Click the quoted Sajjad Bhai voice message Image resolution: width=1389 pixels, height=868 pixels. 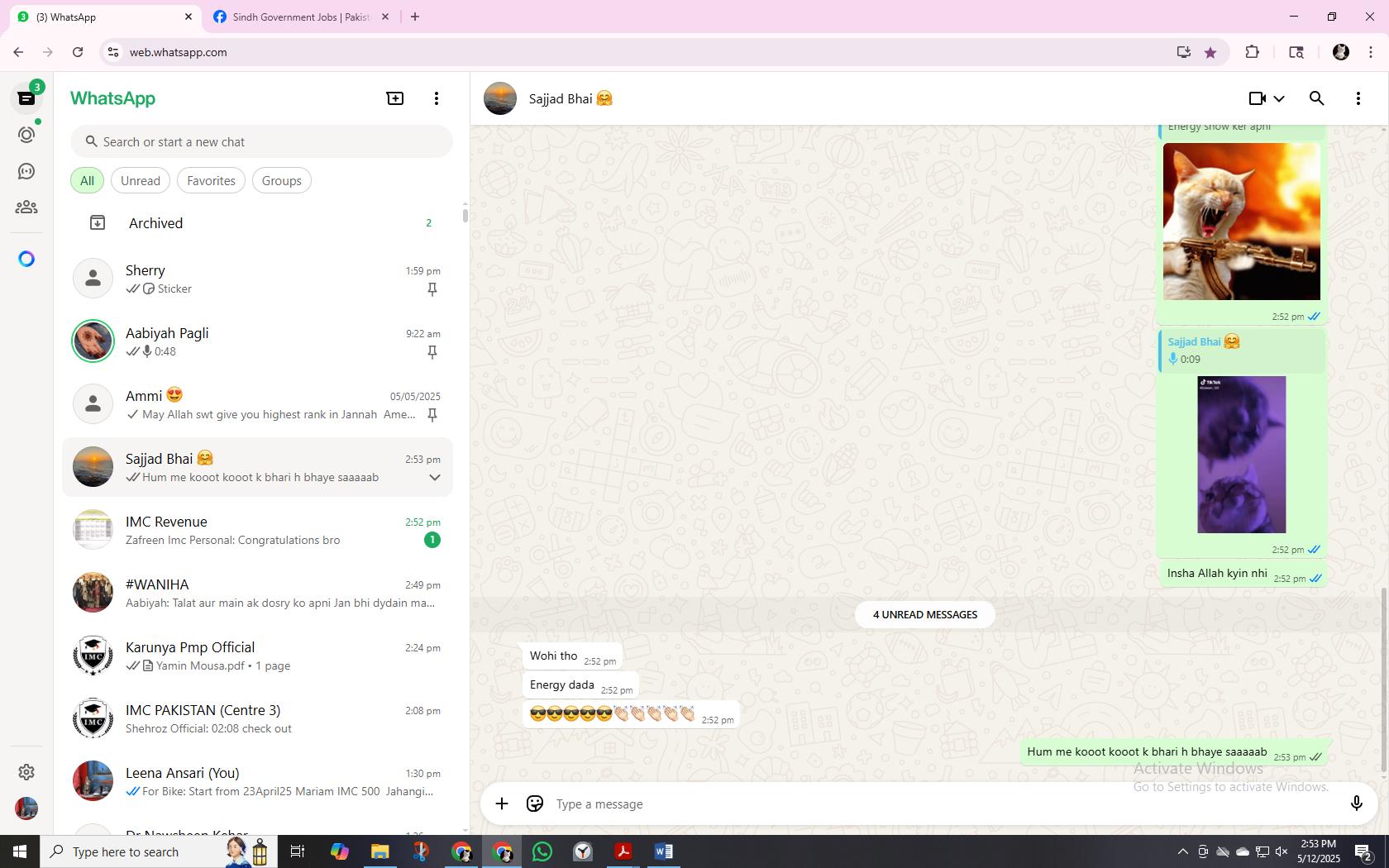click(x=1242, y=351)
